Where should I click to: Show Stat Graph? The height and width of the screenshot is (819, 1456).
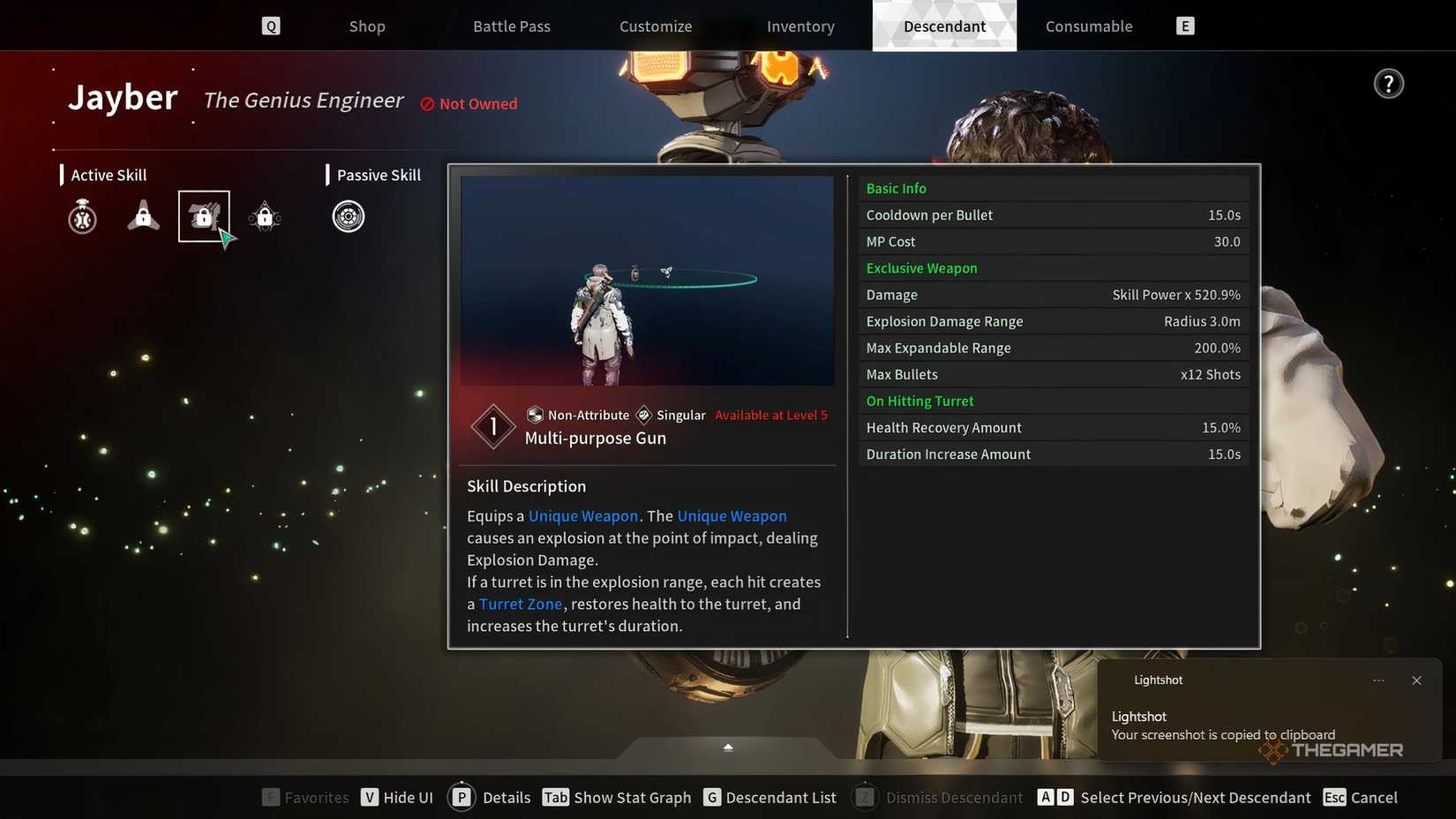(617, 798)
